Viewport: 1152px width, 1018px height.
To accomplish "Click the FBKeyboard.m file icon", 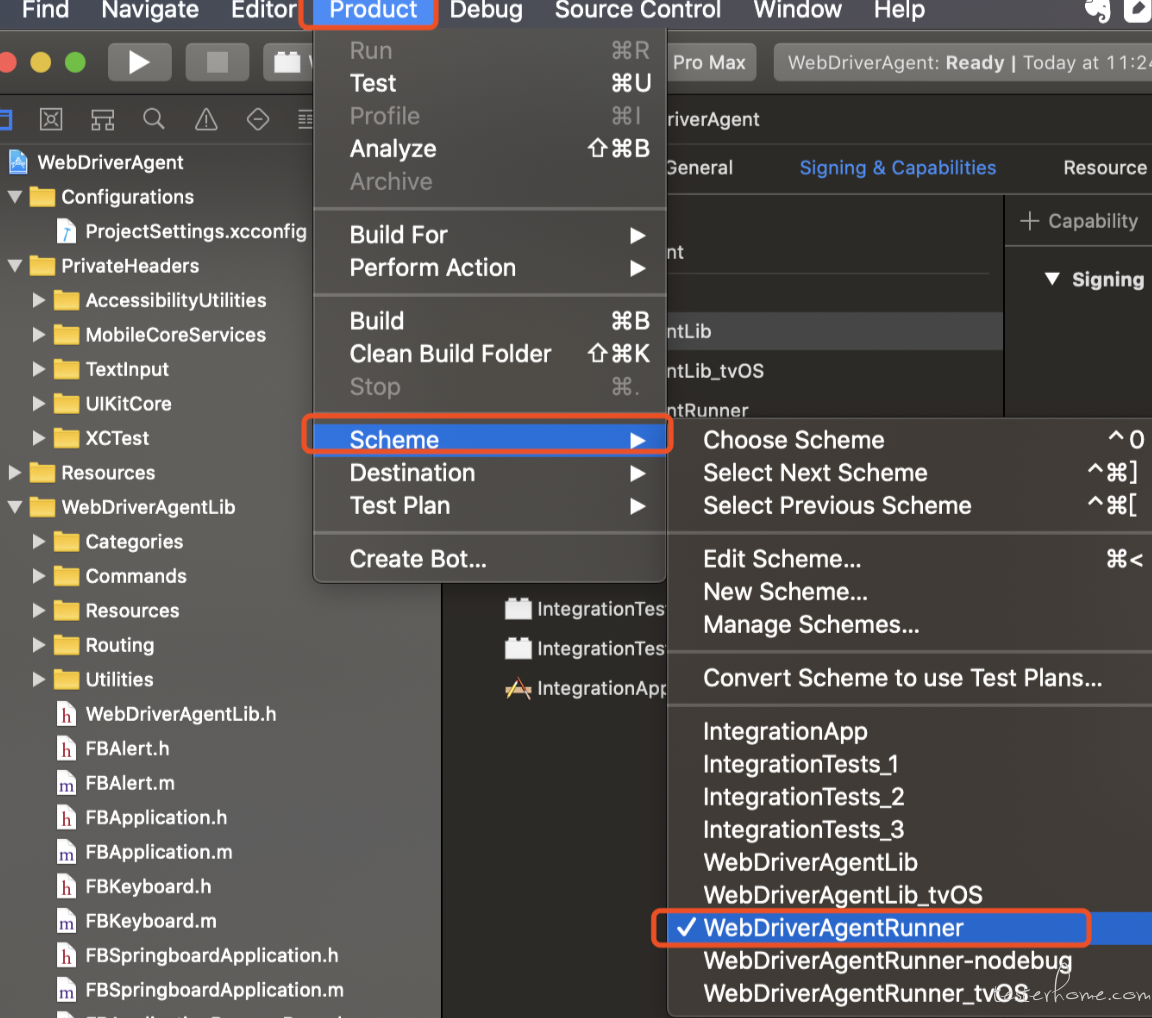I will coord(66,921).
